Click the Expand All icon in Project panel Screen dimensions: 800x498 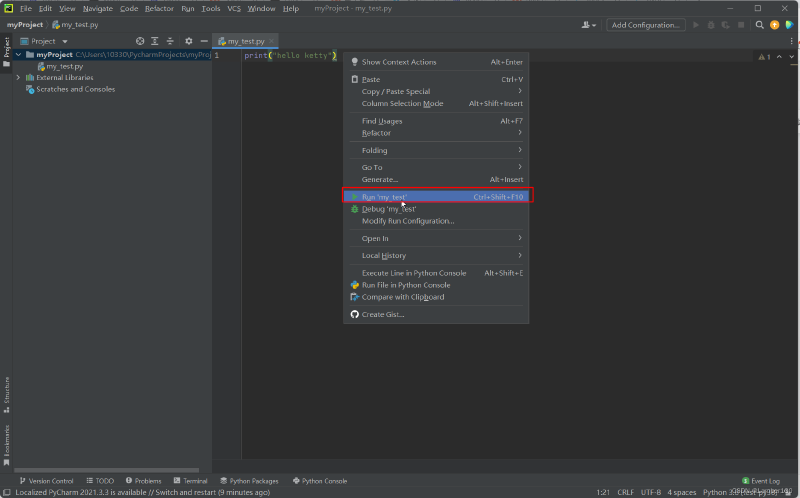pos(155,41)
